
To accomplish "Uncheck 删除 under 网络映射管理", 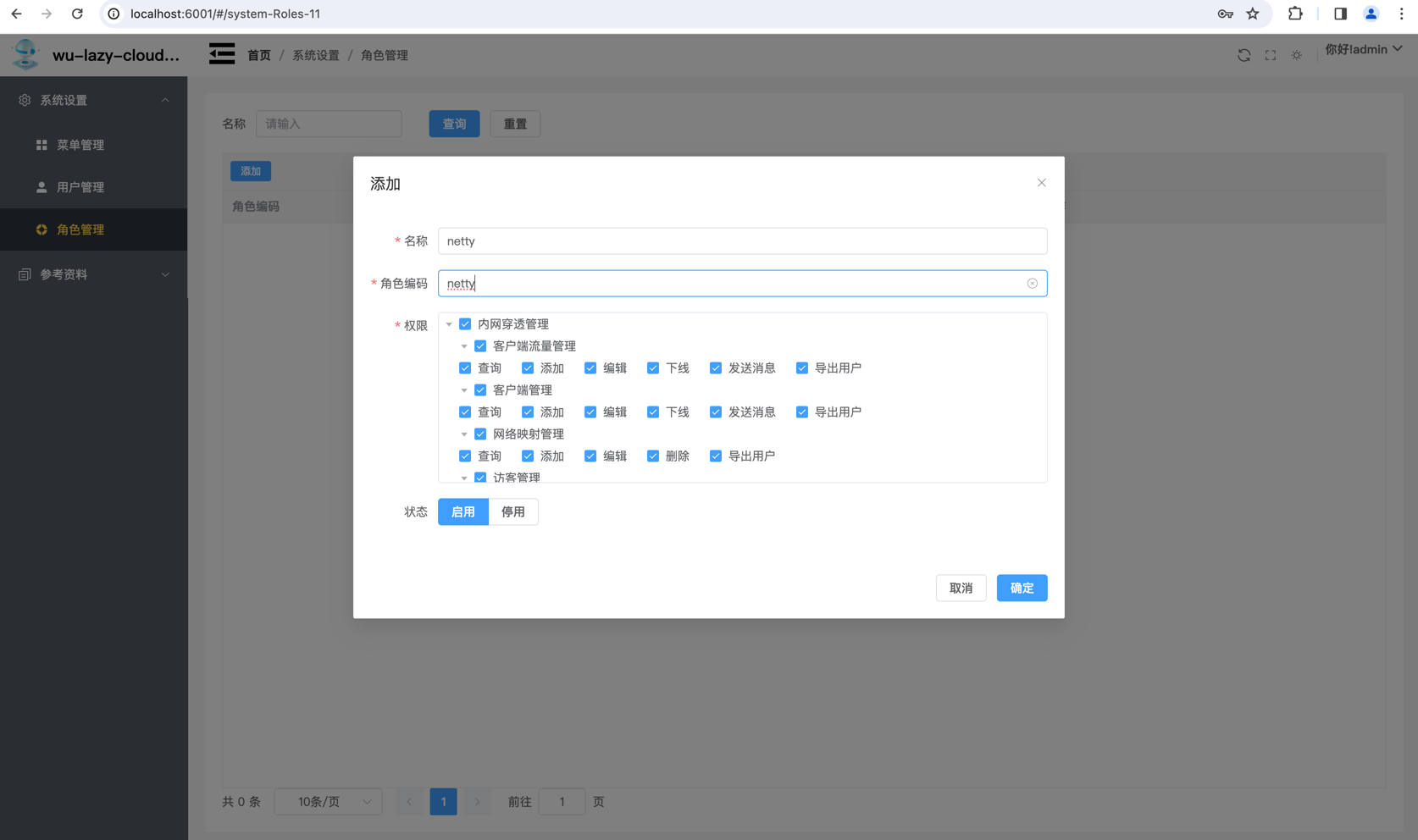I will point(653,456).
